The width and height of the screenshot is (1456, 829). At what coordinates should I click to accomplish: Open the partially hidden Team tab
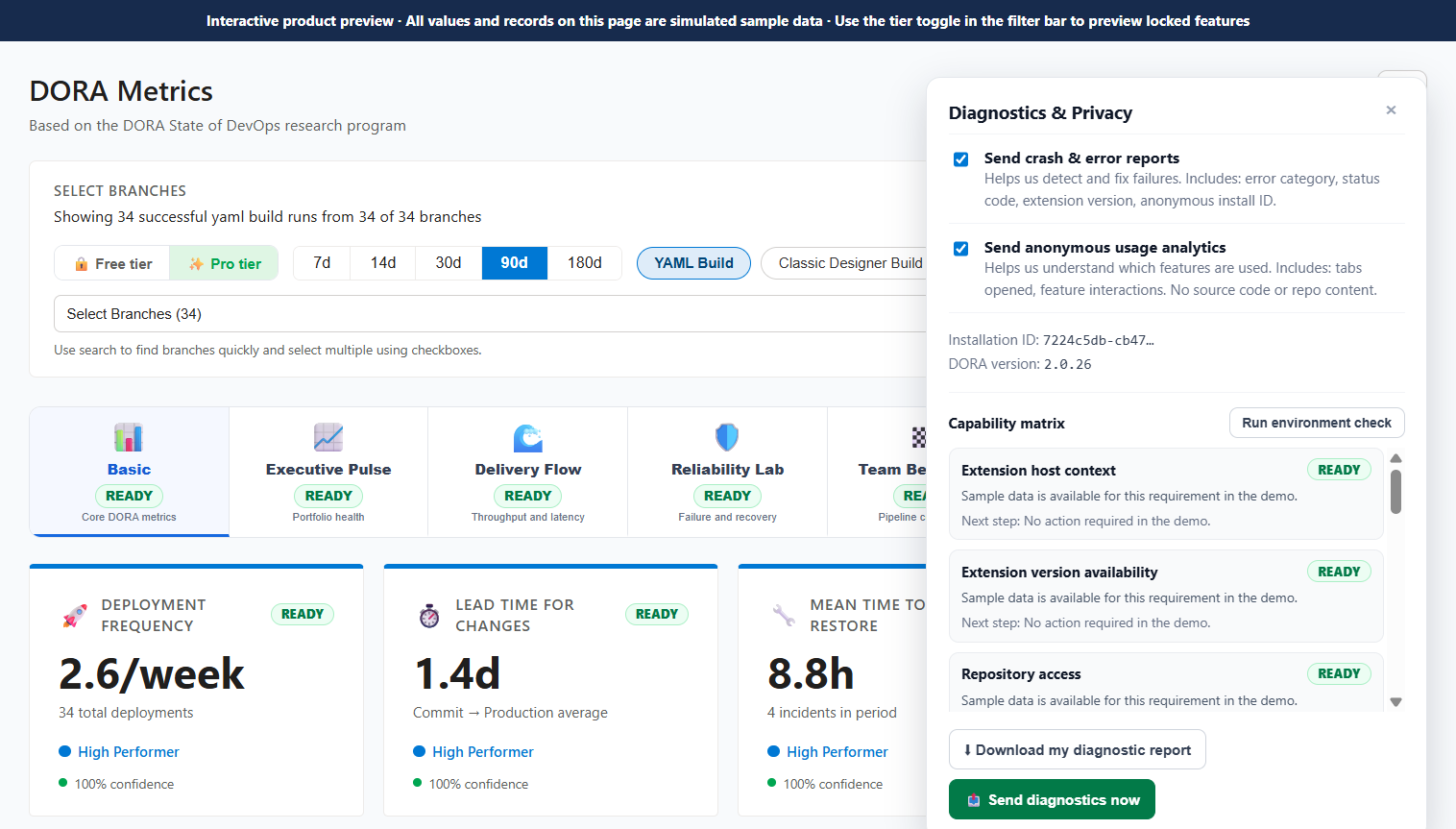pos(878,472)
